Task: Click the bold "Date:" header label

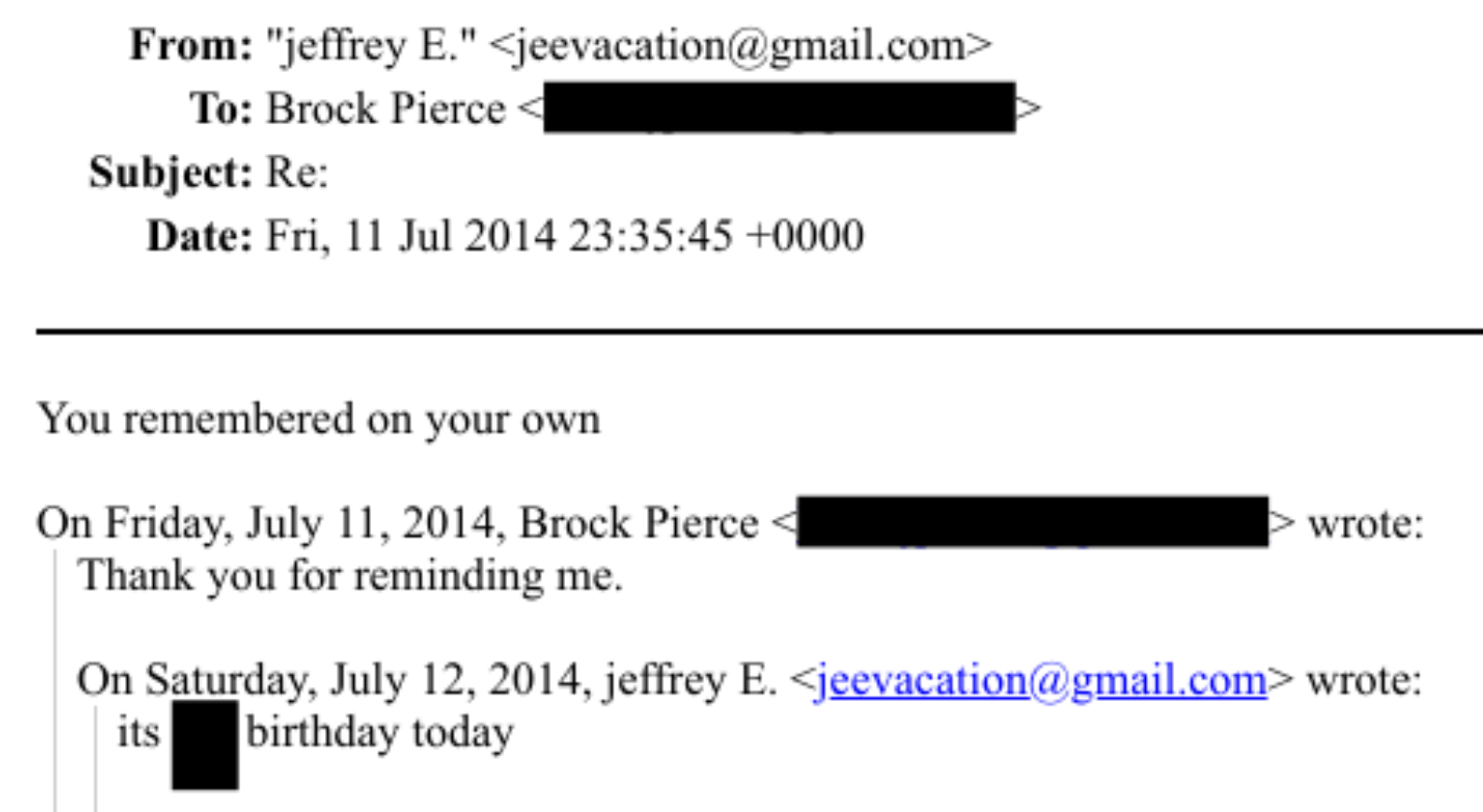Action: click(200, 236)
